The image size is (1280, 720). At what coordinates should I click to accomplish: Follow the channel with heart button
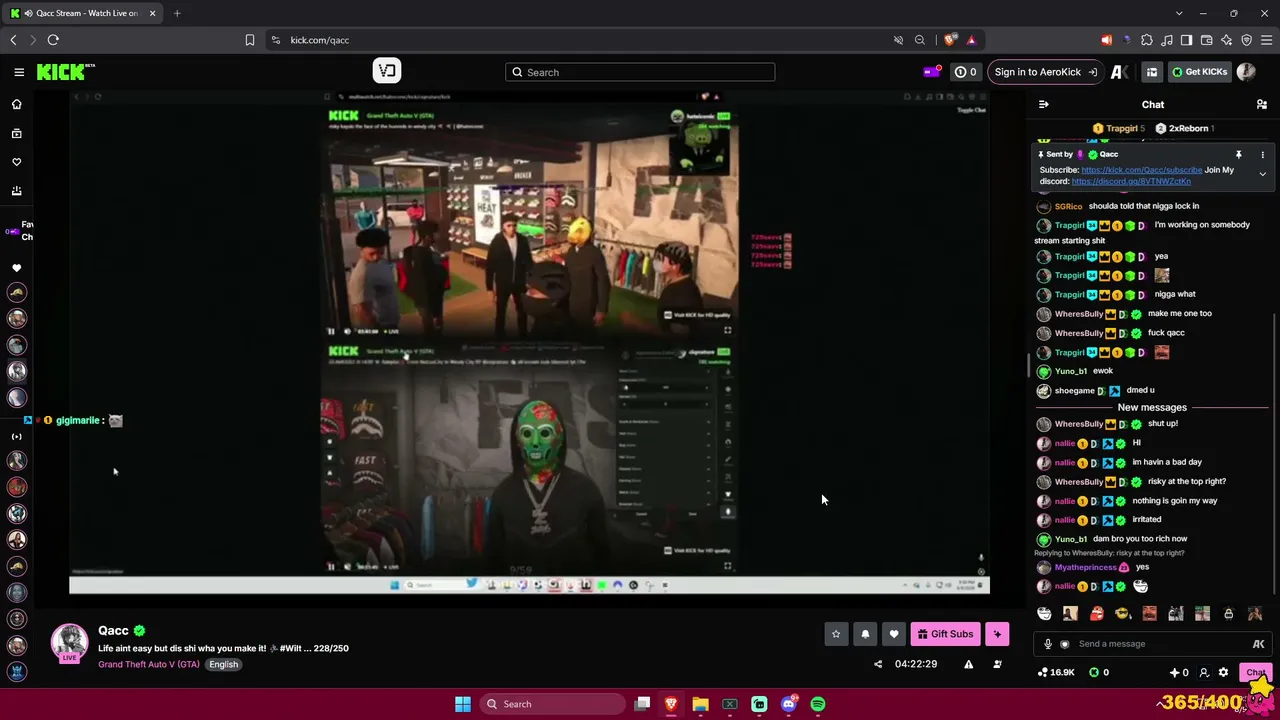(894, 634)
